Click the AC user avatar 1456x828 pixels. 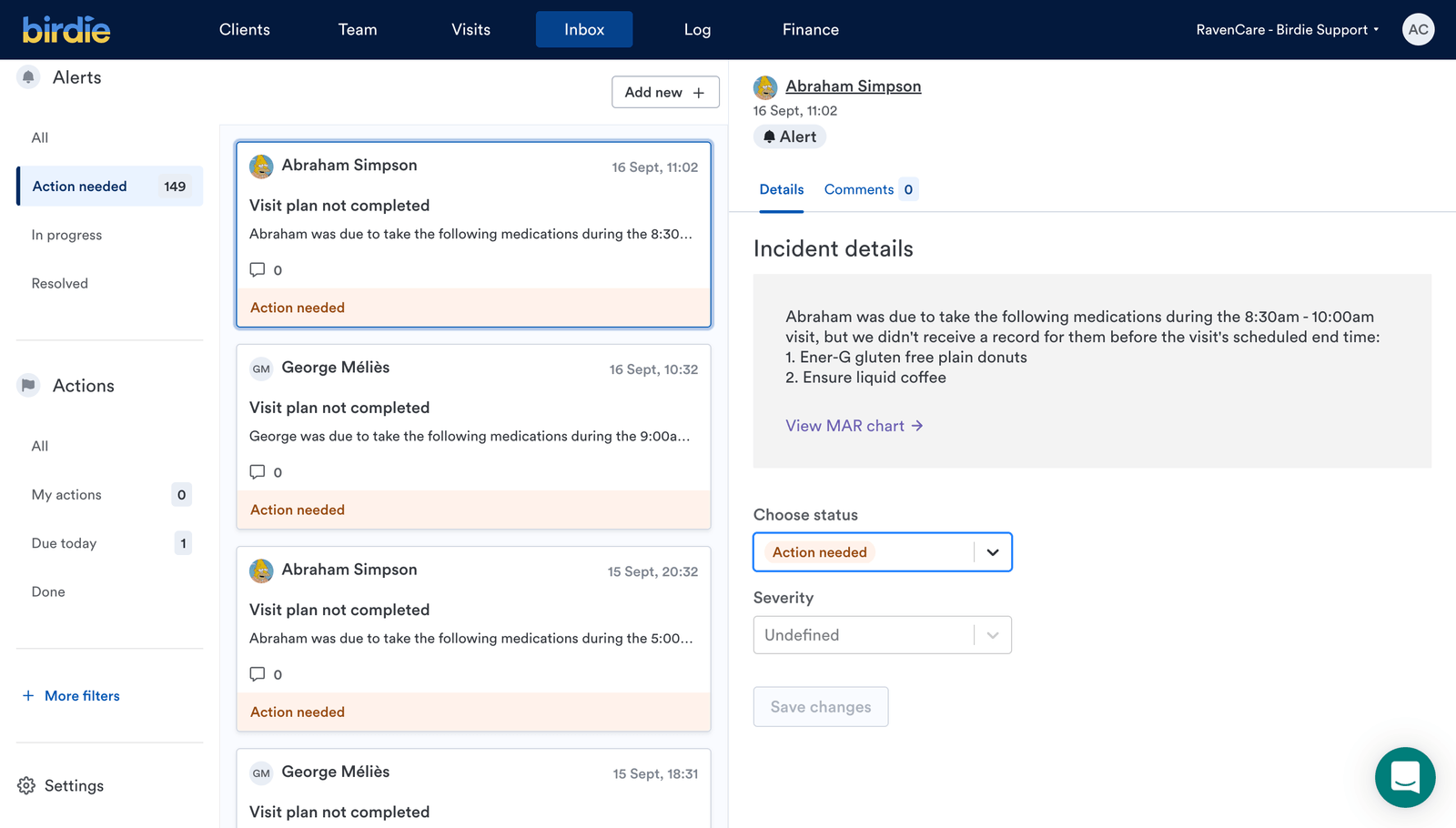coord(1418,29)
